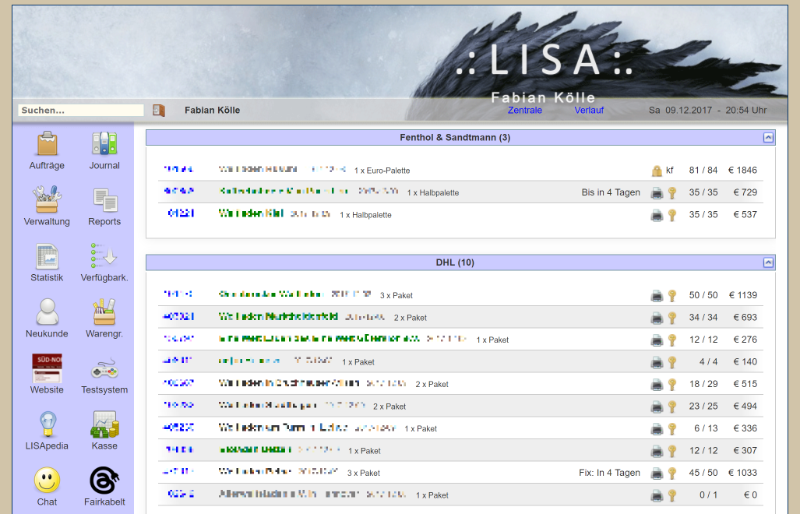Click printer icon on the €1139 DHL order

pos(657,296)
